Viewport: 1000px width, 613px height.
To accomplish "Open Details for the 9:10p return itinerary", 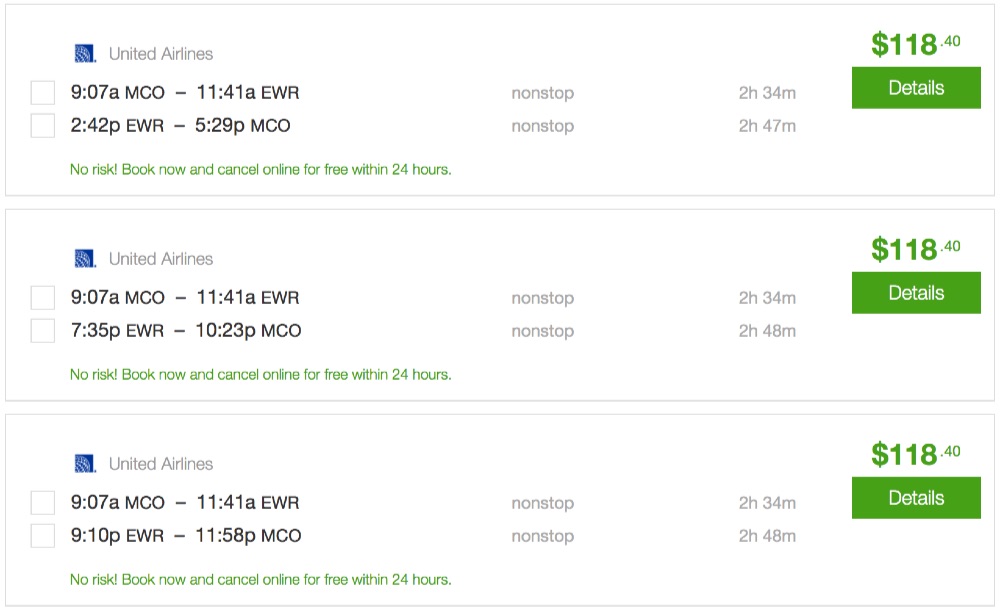I will pos(915,498).
